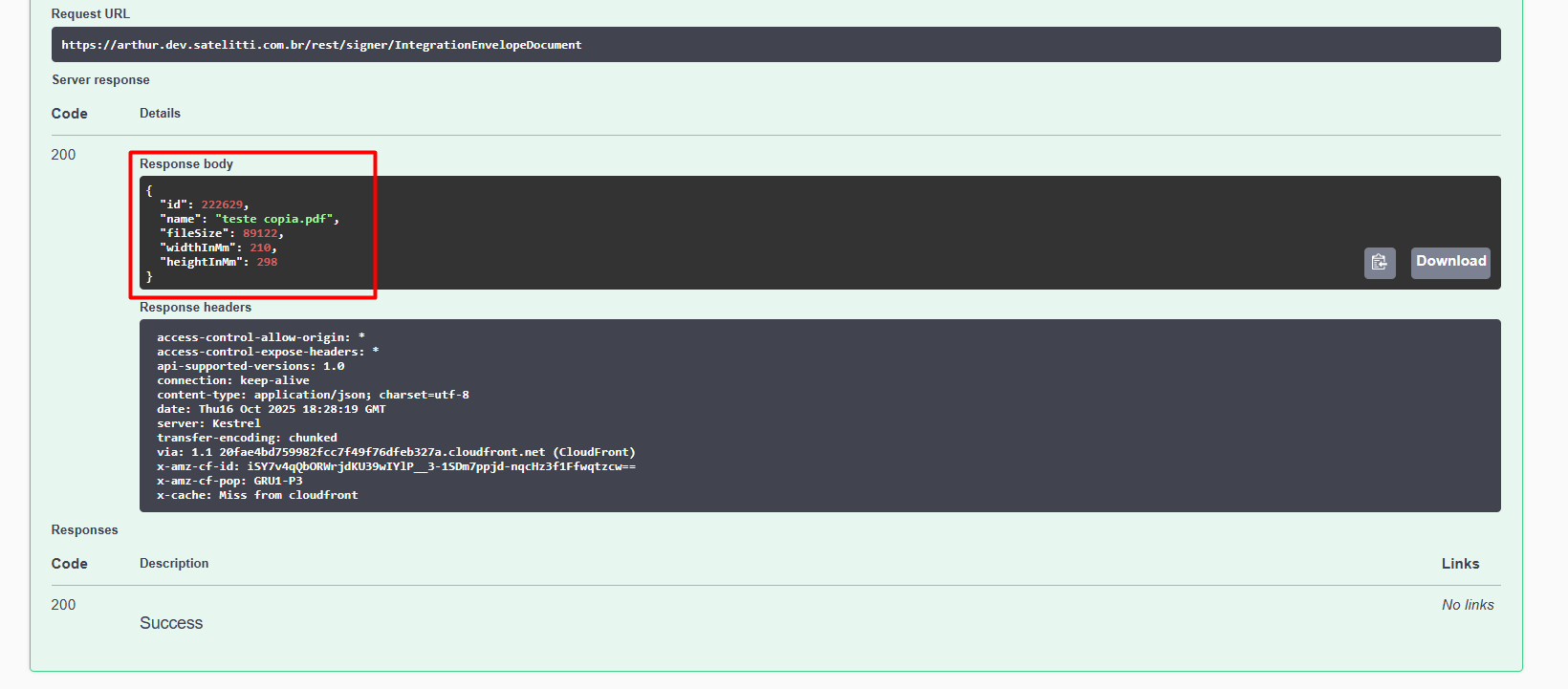Viewport: 1568px width, 689px height.
Task: Click the x-cache header line
Action: (x=257, y=495)
